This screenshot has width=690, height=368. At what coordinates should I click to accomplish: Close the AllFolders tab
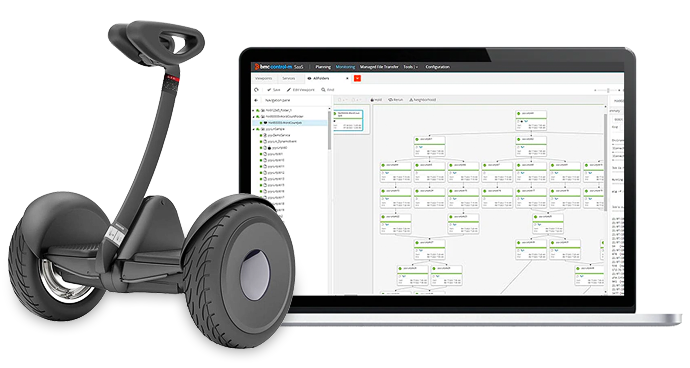coord(347,78)
